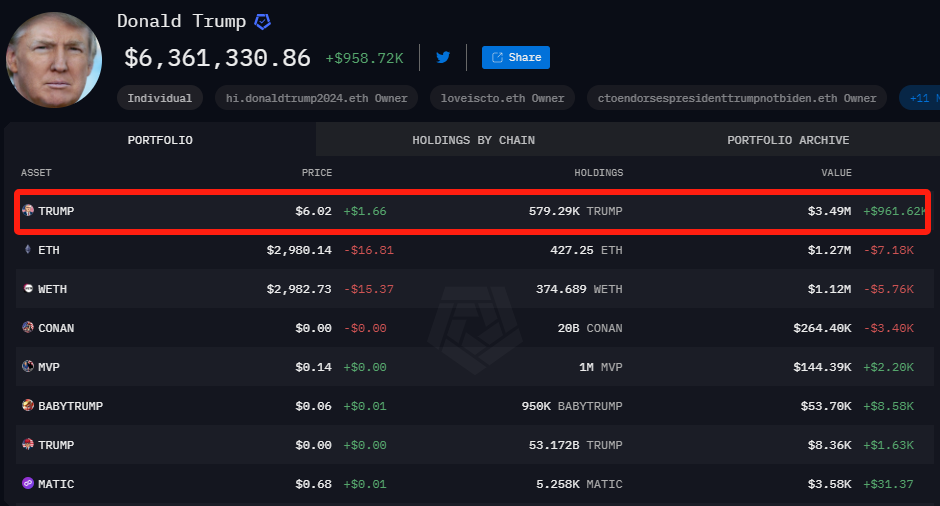Screen dimensions: 940x506
Task: Click the +$8.58K BABYTRUMP value change
Action: click(x=888, y=406)
